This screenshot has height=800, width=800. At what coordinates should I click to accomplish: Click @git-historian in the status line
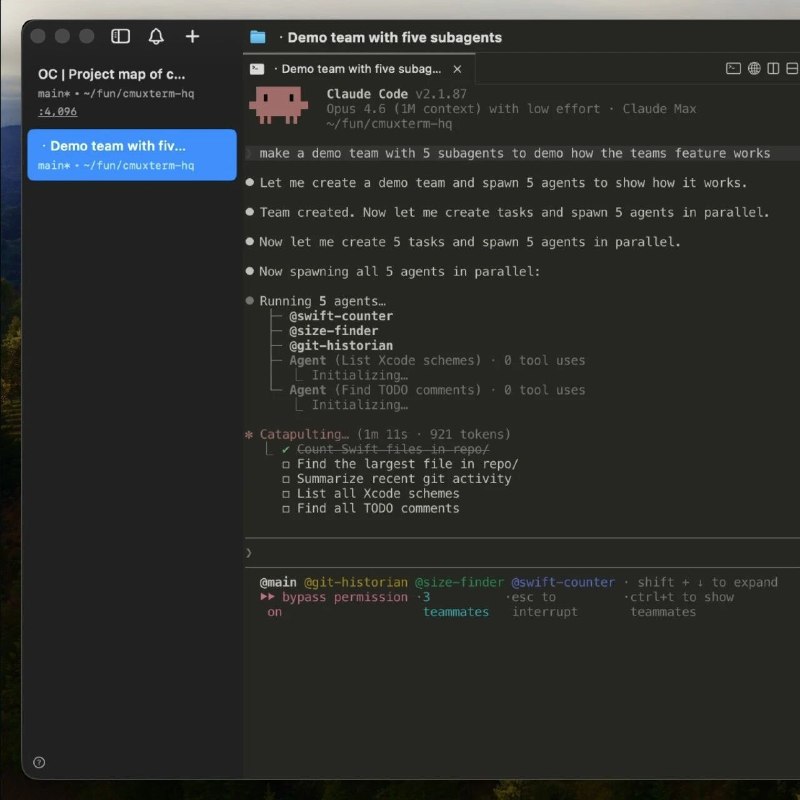356,582
